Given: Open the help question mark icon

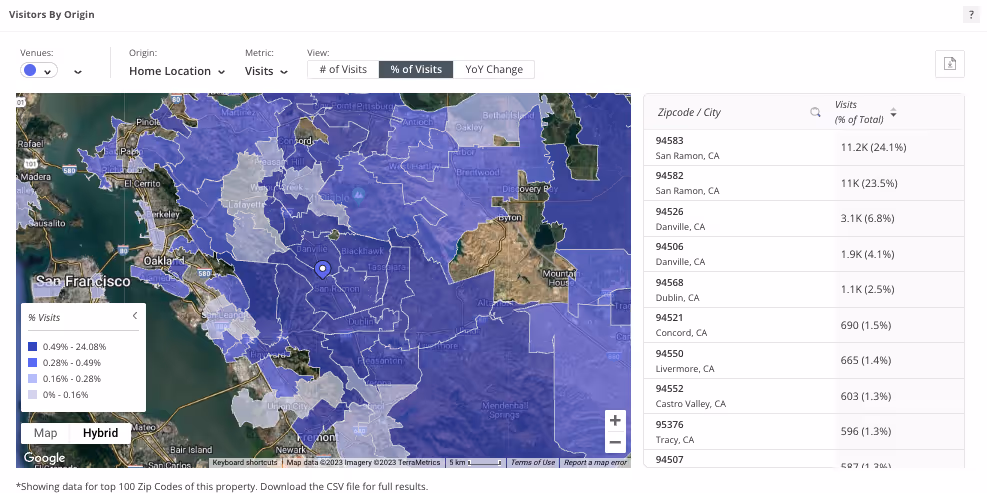Looking at the screenshot, I should coord(971,14).
